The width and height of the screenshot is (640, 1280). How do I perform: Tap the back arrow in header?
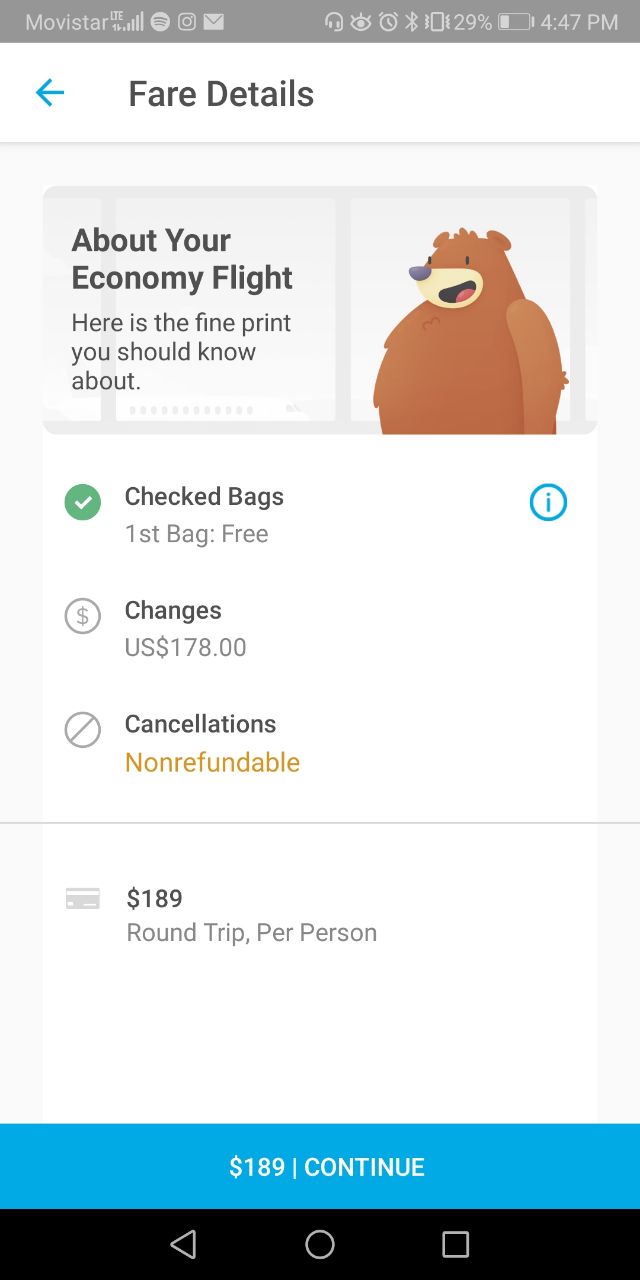pos(49,94)
